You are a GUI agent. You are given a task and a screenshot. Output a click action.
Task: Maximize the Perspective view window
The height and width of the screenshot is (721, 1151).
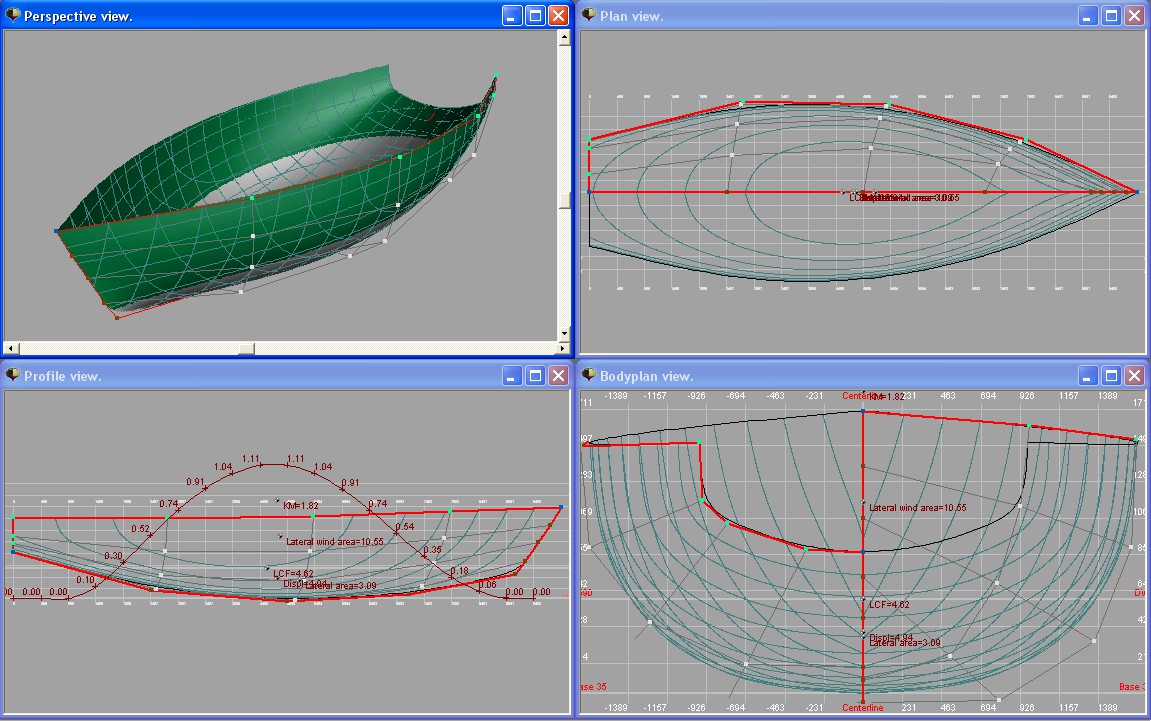[536, 15]
